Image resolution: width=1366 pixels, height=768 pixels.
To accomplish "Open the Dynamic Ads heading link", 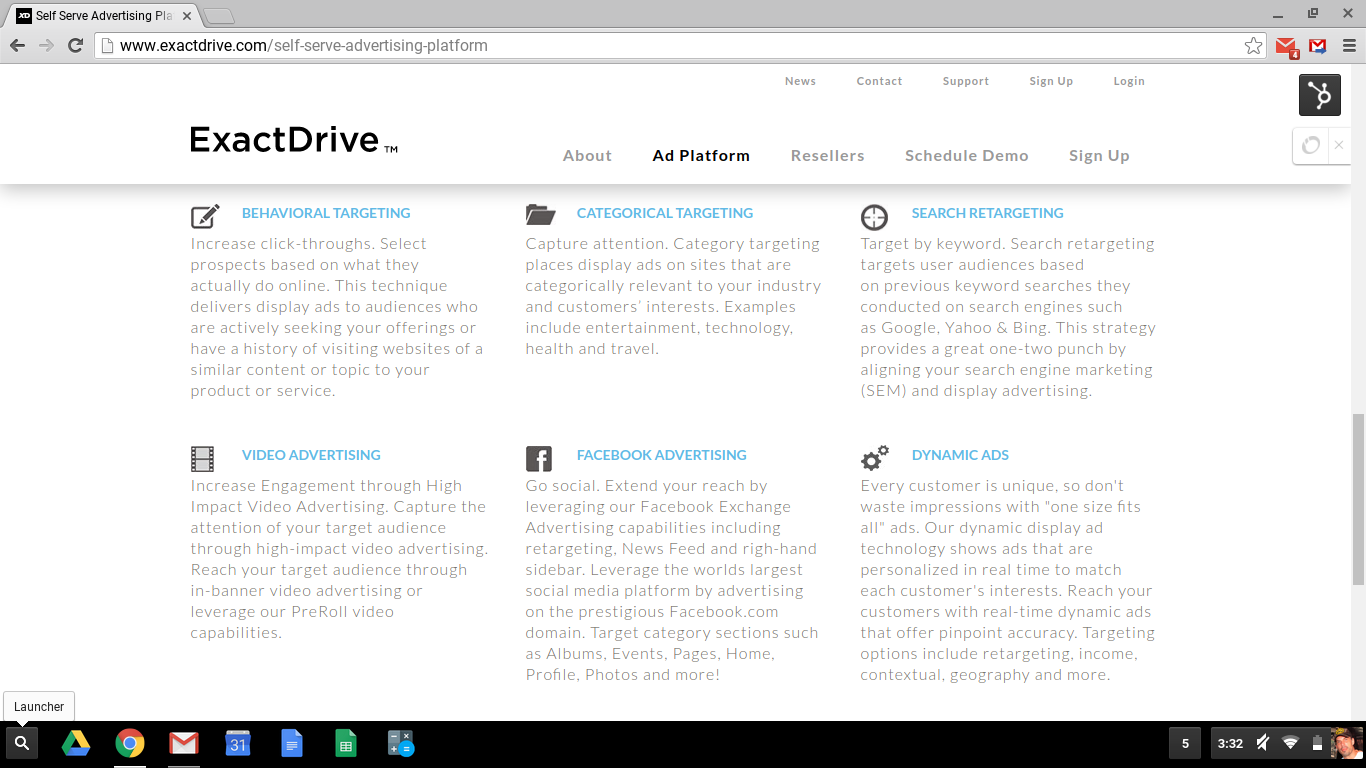I will (x=960, y=455).
